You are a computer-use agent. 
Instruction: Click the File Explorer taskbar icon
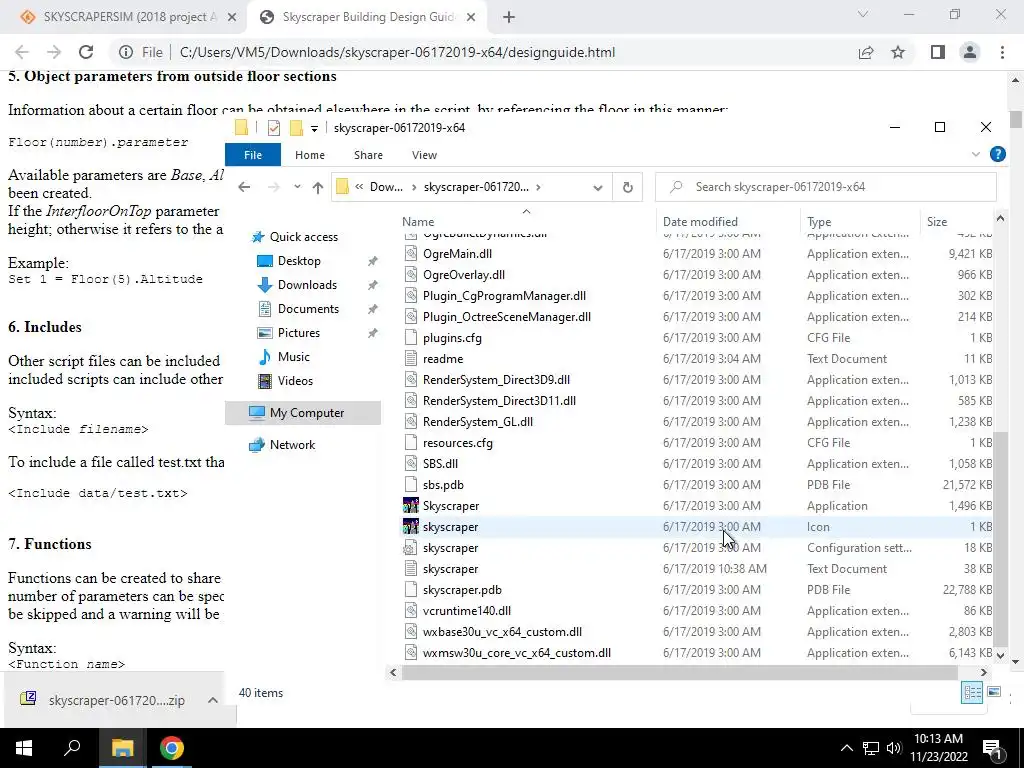pyautogui.click(x=122, y=748)
